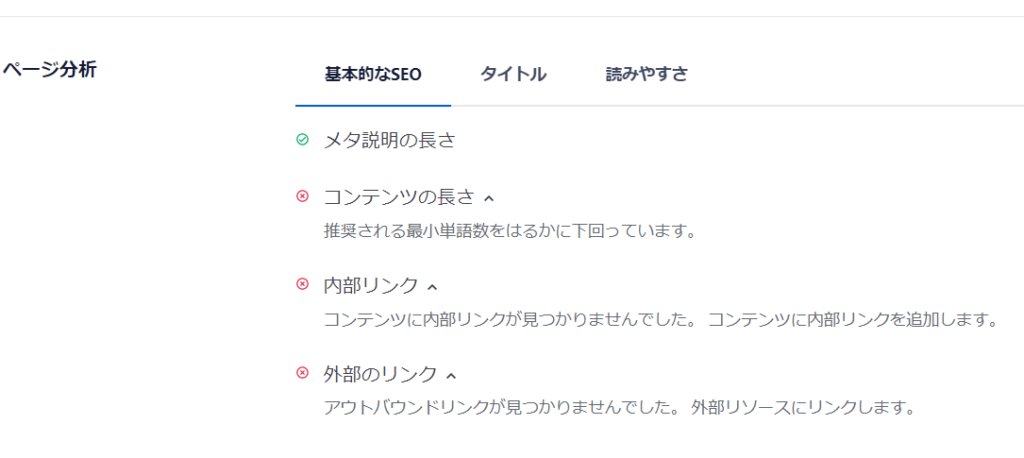The height and width of the screenshot is (458, 1024).
Task: Click red error icon beside 外部のリンク
Action: tap(302, 373)
